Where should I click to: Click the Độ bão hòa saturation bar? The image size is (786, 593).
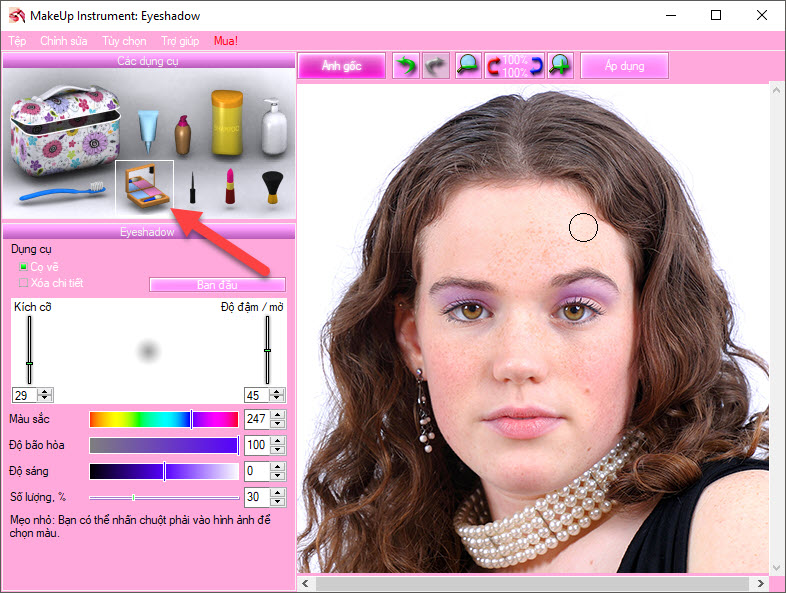pyautogui.click(x=164, y=445)
